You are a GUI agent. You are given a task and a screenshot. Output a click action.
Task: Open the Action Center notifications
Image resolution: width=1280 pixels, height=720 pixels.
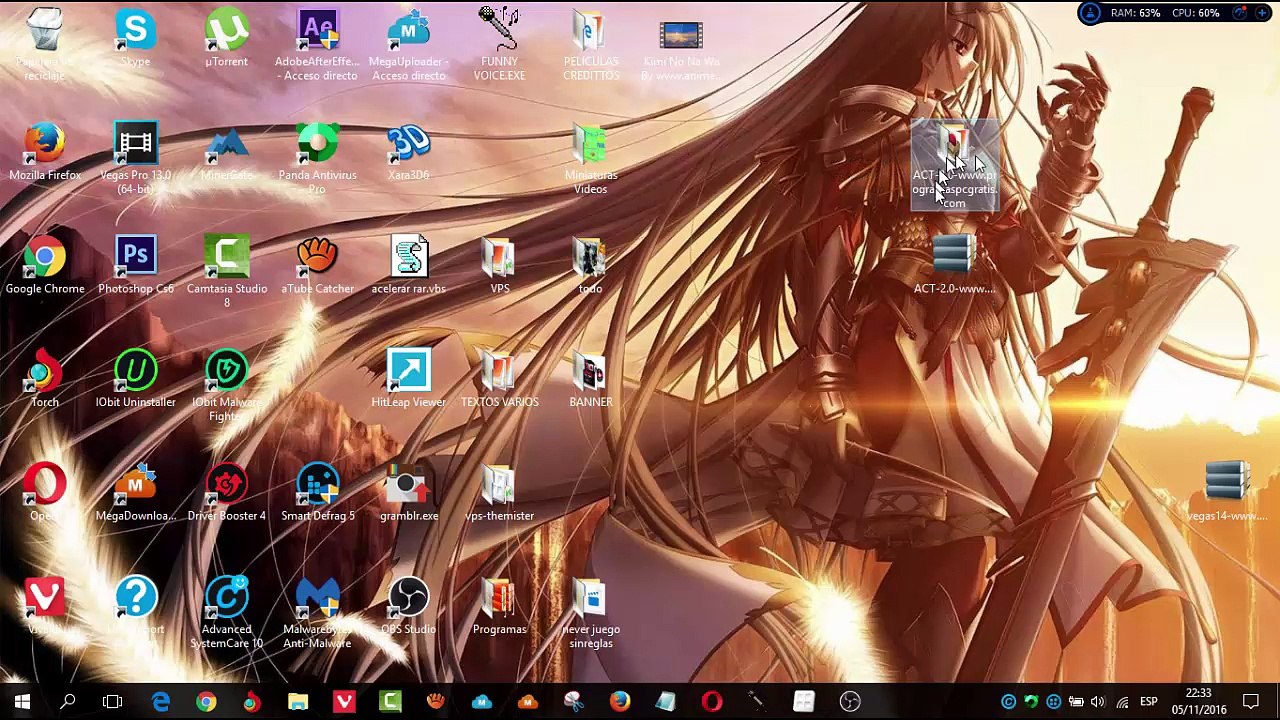pos(1251,702)
